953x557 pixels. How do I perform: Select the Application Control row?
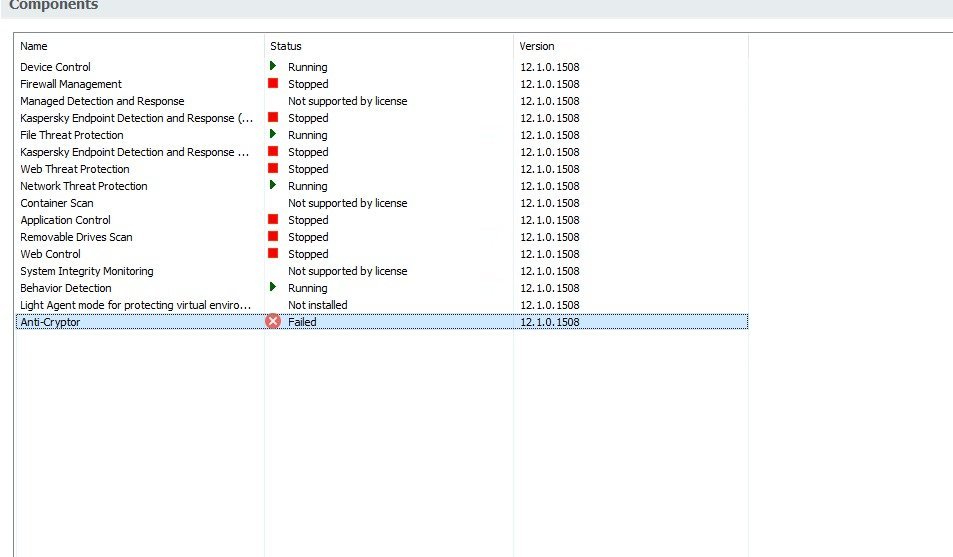coord(382,220)
